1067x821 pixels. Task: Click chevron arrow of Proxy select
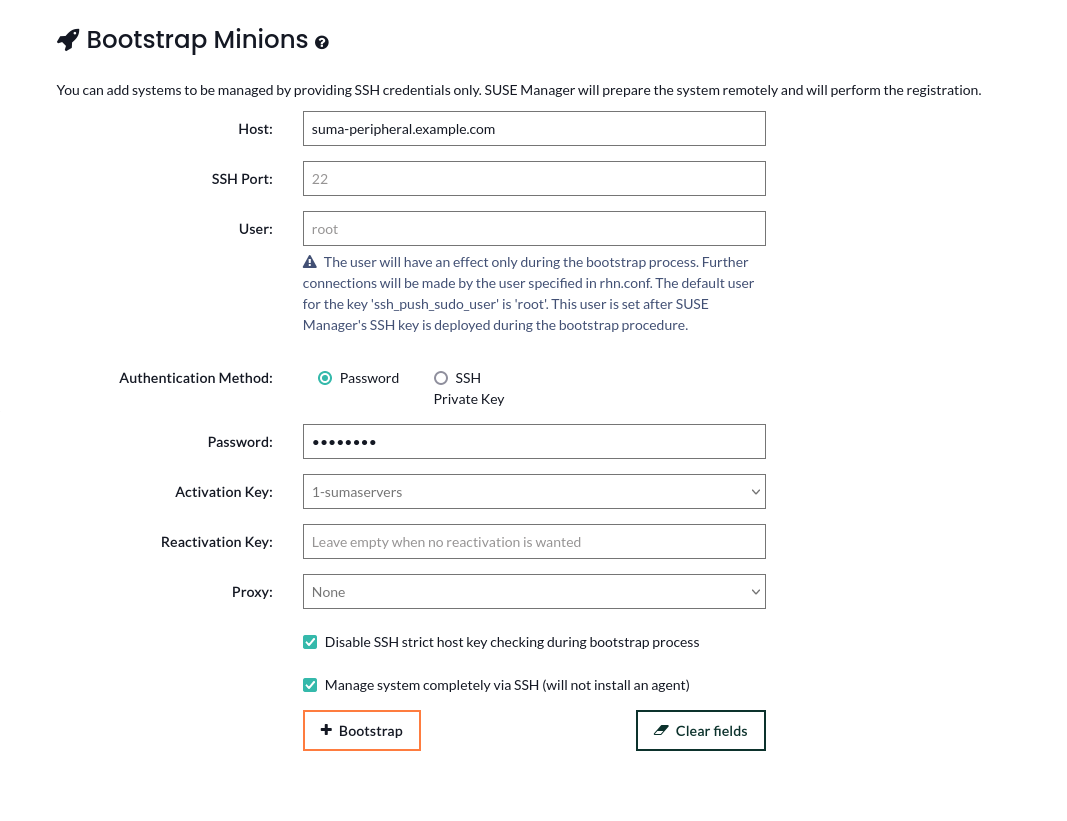pos(755,592)
